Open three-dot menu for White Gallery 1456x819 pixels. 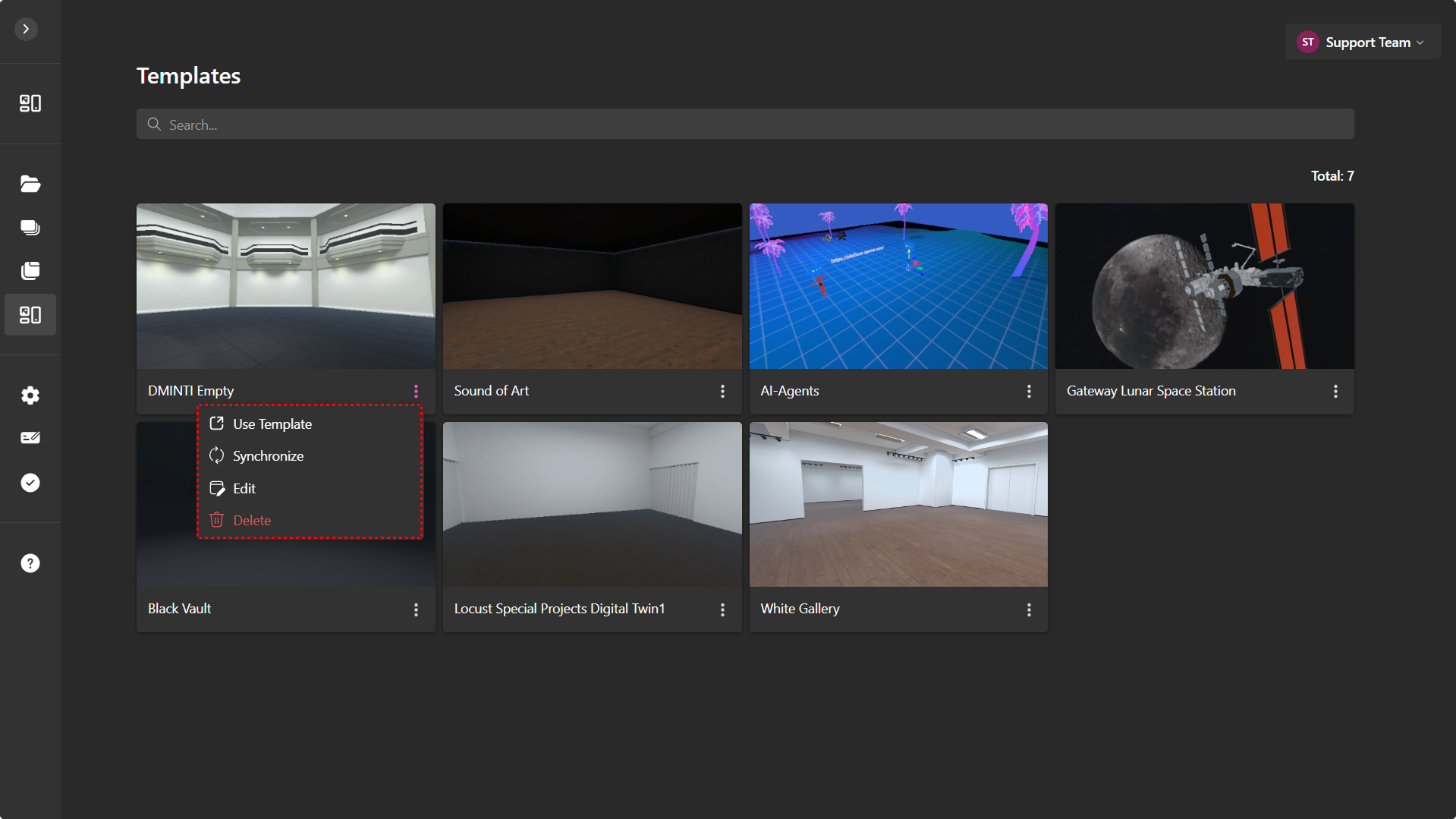1029,610
